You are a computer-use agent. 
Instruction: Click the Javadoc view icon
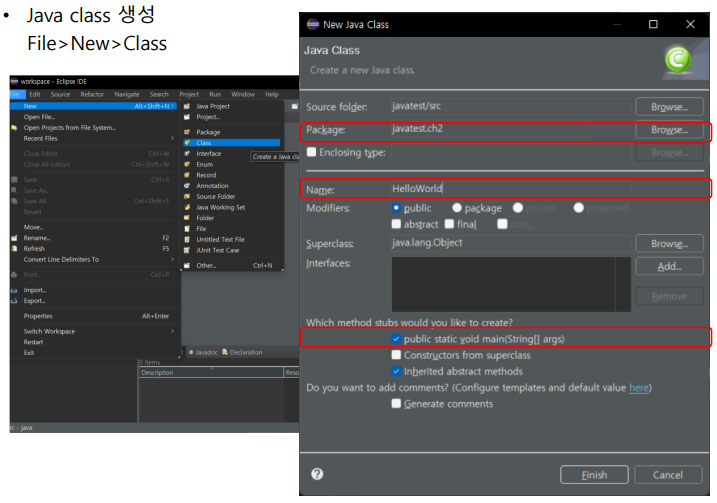tap(191, 352)
